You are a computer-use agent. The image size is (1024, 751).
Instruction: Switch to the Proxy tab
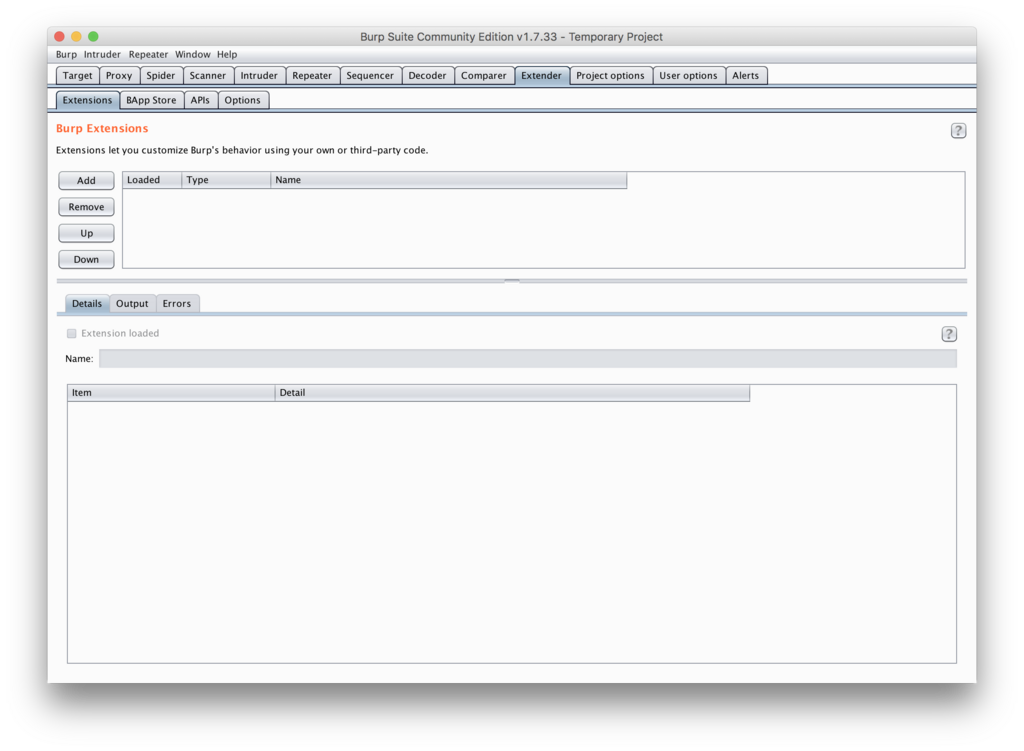pos(119,76)
